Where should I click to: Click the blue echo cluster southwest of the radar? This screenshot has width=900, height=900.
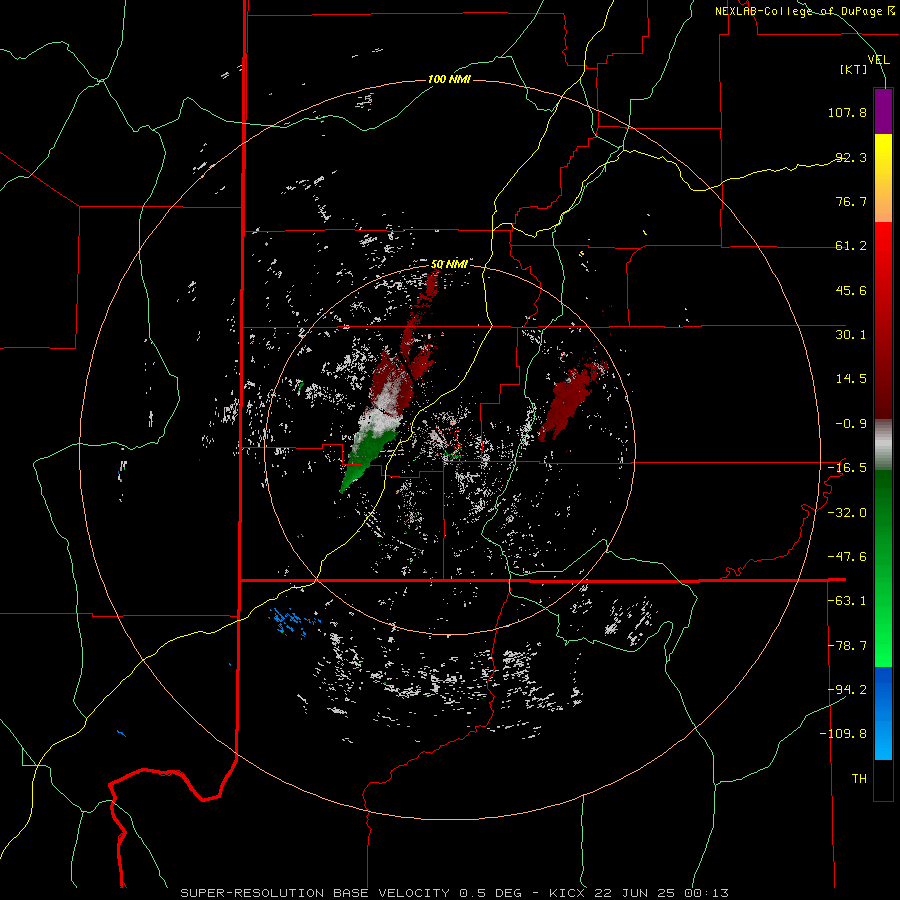[294, 623]
